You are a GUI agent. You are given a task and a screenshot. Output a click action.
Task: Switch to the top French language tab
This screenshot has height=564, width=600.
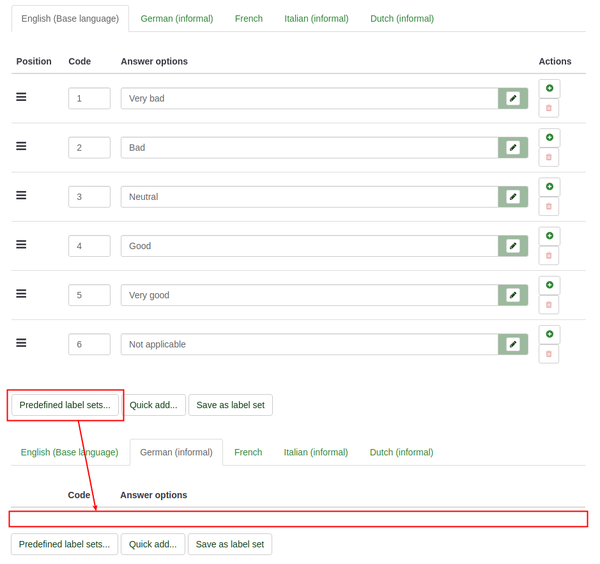249,18
